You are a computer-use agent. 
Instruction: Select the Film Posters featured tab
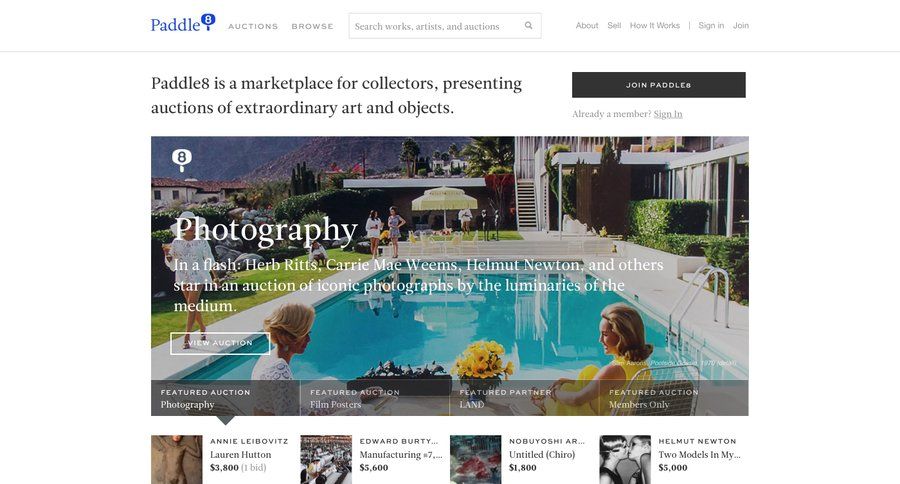coord(374,398)
